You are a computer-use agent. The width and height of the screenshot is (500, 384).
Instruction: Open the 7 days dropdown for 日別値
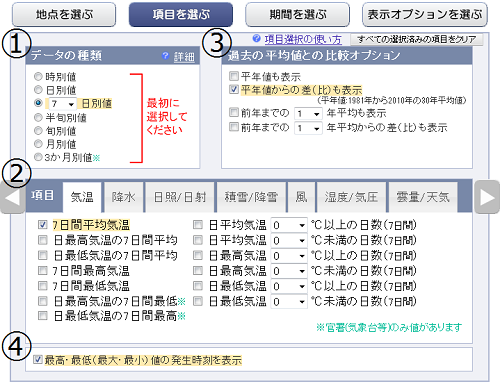[63, 104]
